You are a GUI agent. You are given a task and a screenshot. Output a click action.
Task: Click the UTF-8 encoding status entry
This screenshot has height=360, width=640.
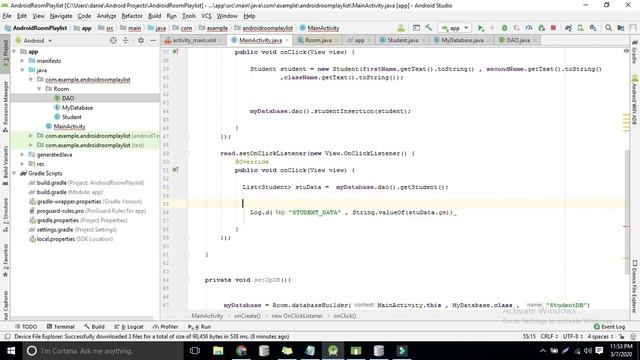pyautogui.click(x=573, y=336)
